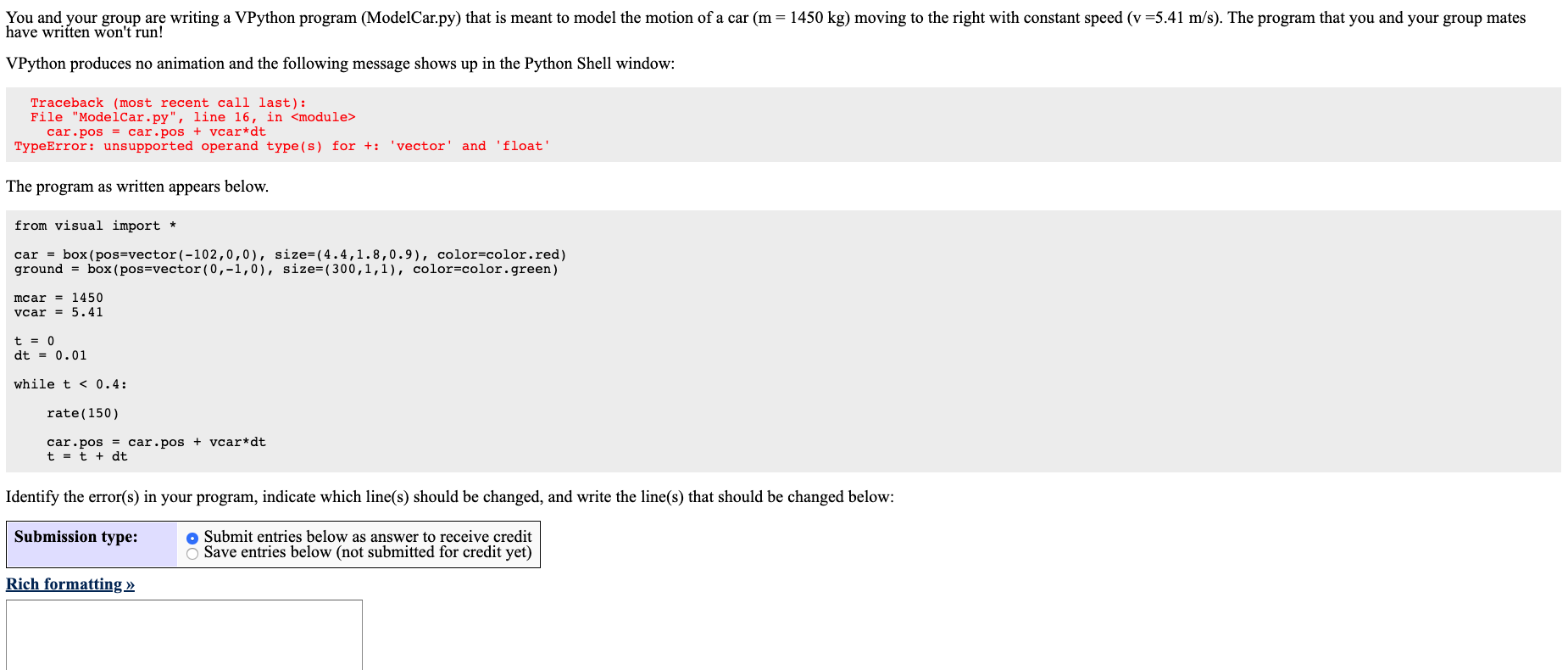
Task: Click the "t = 0" initialization line
Action: click(34, 340)
